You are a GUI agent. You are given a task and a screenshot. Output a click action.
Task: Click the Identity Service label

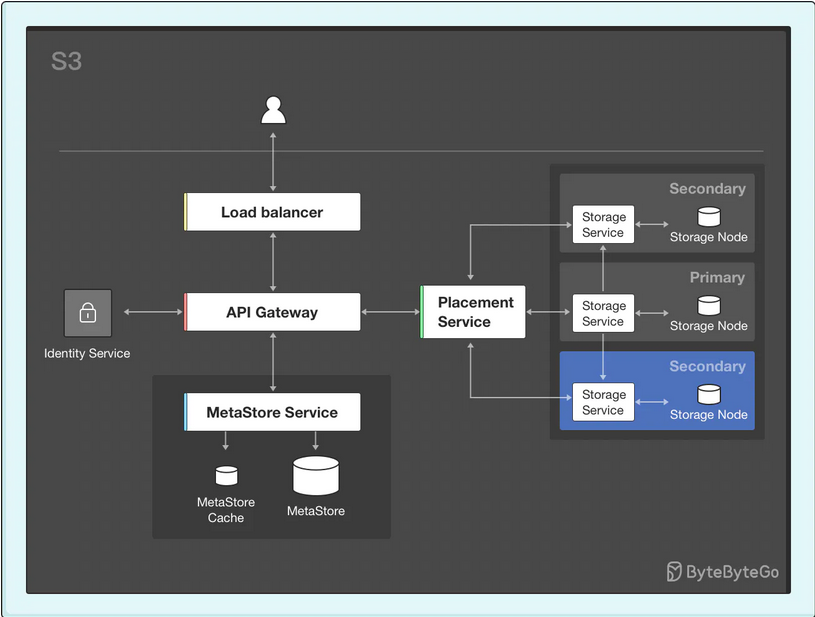(87, 353)
